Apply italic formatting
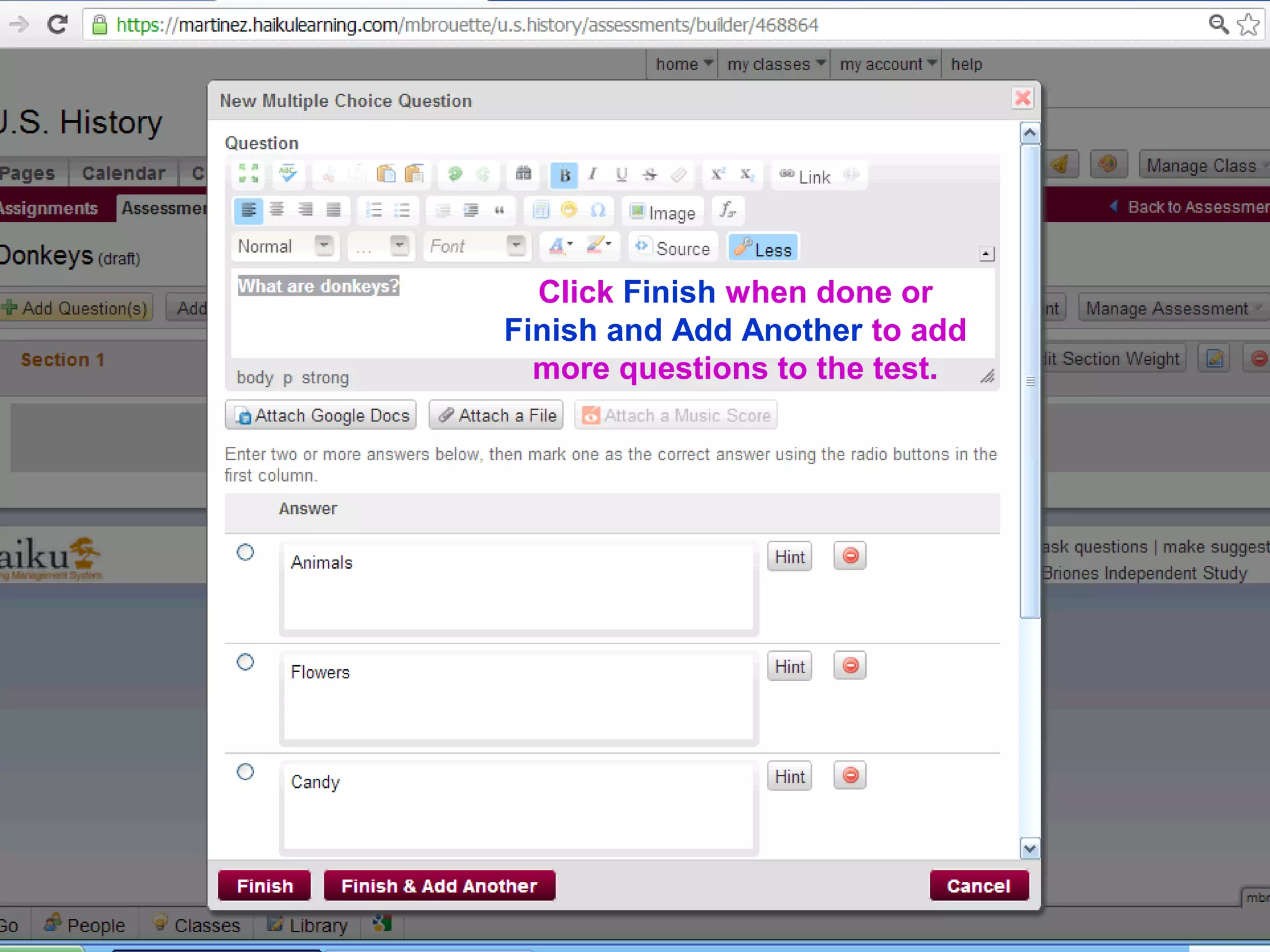1270x952 pixels. point(593,174)
